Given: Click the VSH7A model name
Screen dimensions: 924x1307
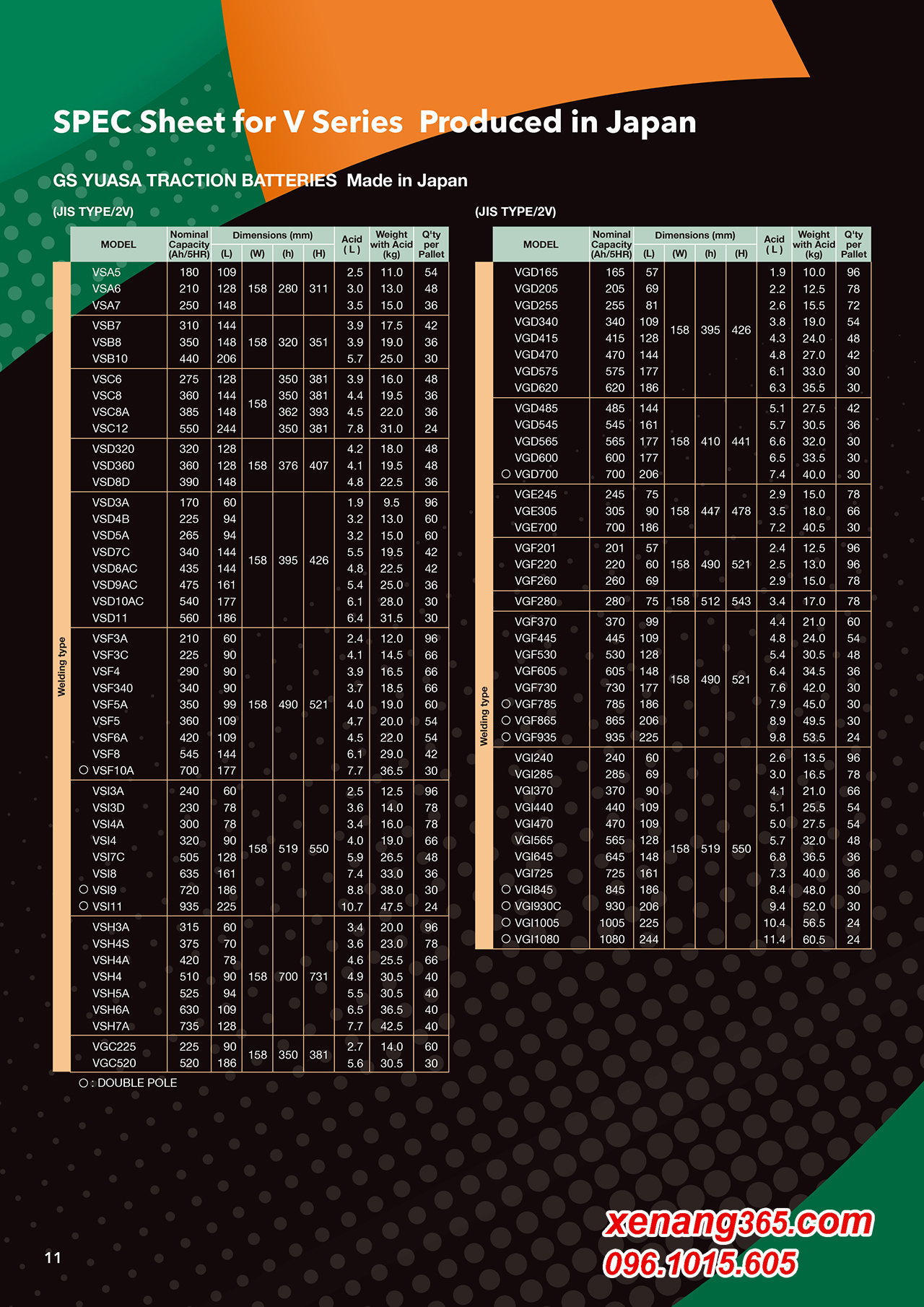Looking at the screenshot, I should coord(110,1026).
